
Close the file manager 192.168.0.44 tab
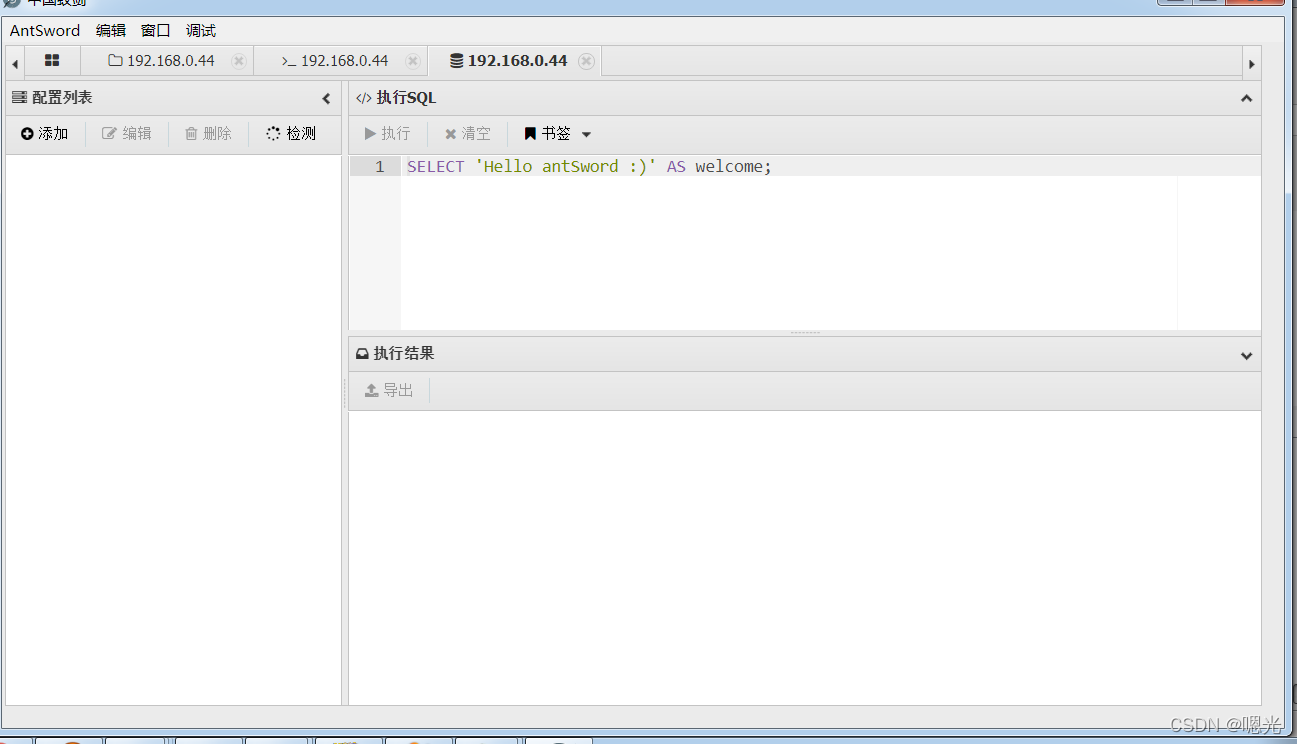[x=238, y=61]
